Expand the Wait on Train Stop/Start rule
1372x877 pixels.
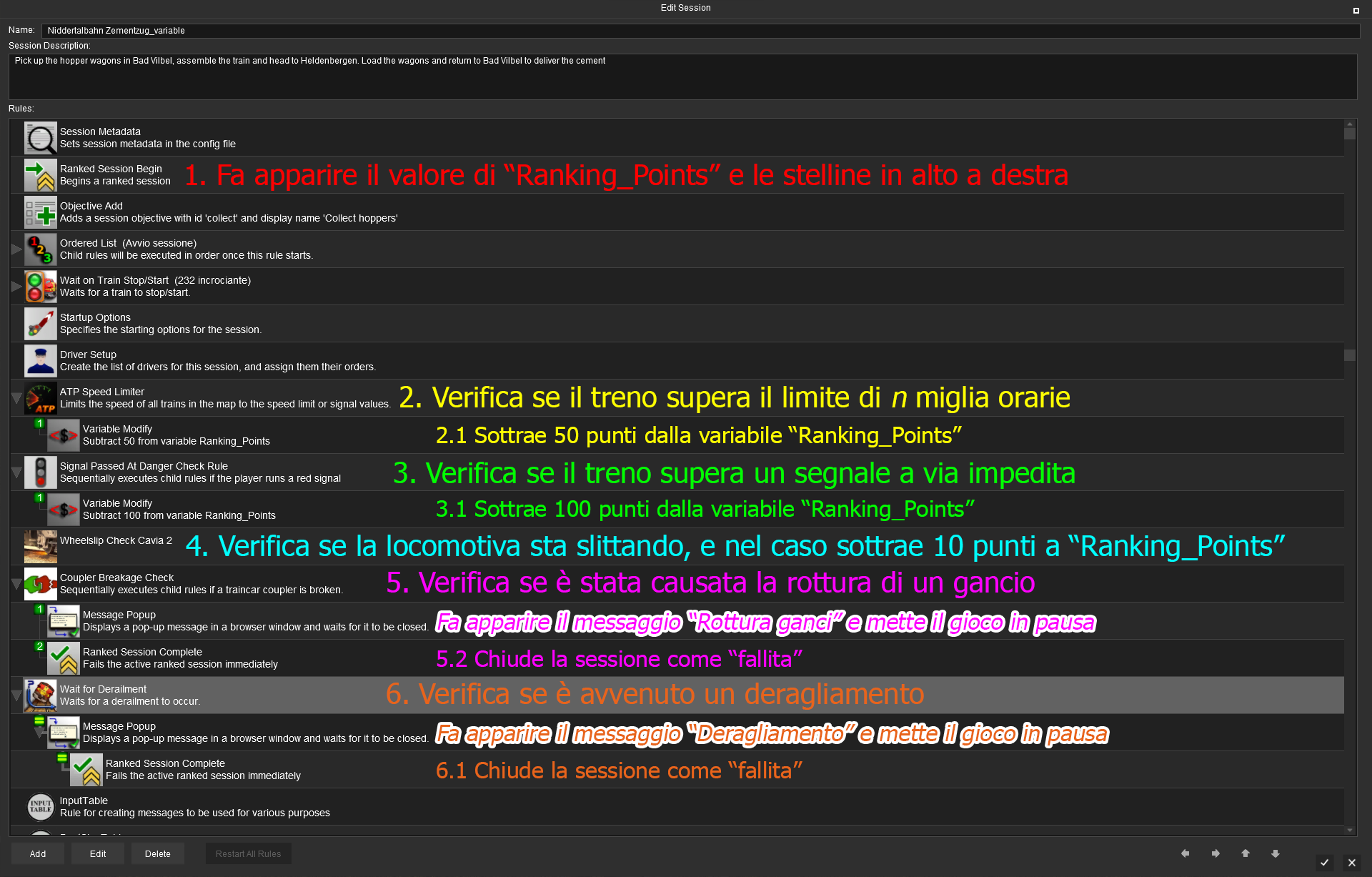click(16, 287)
